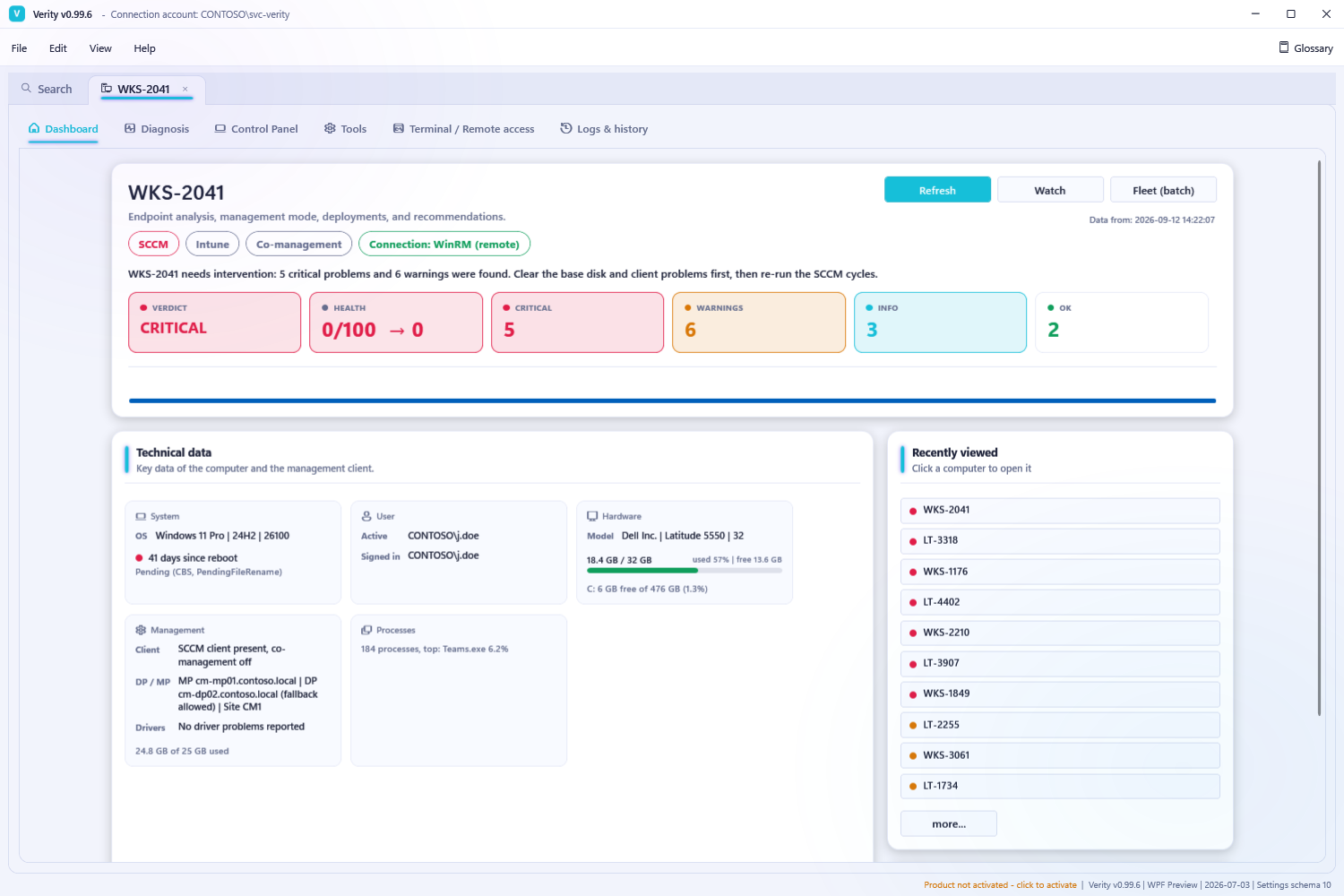Image resolution: width=1344 pixels, height=896 pixels.
Task: Click the Search tab magnifier icon
Action: pyautogui.click(x=26, y=89)
